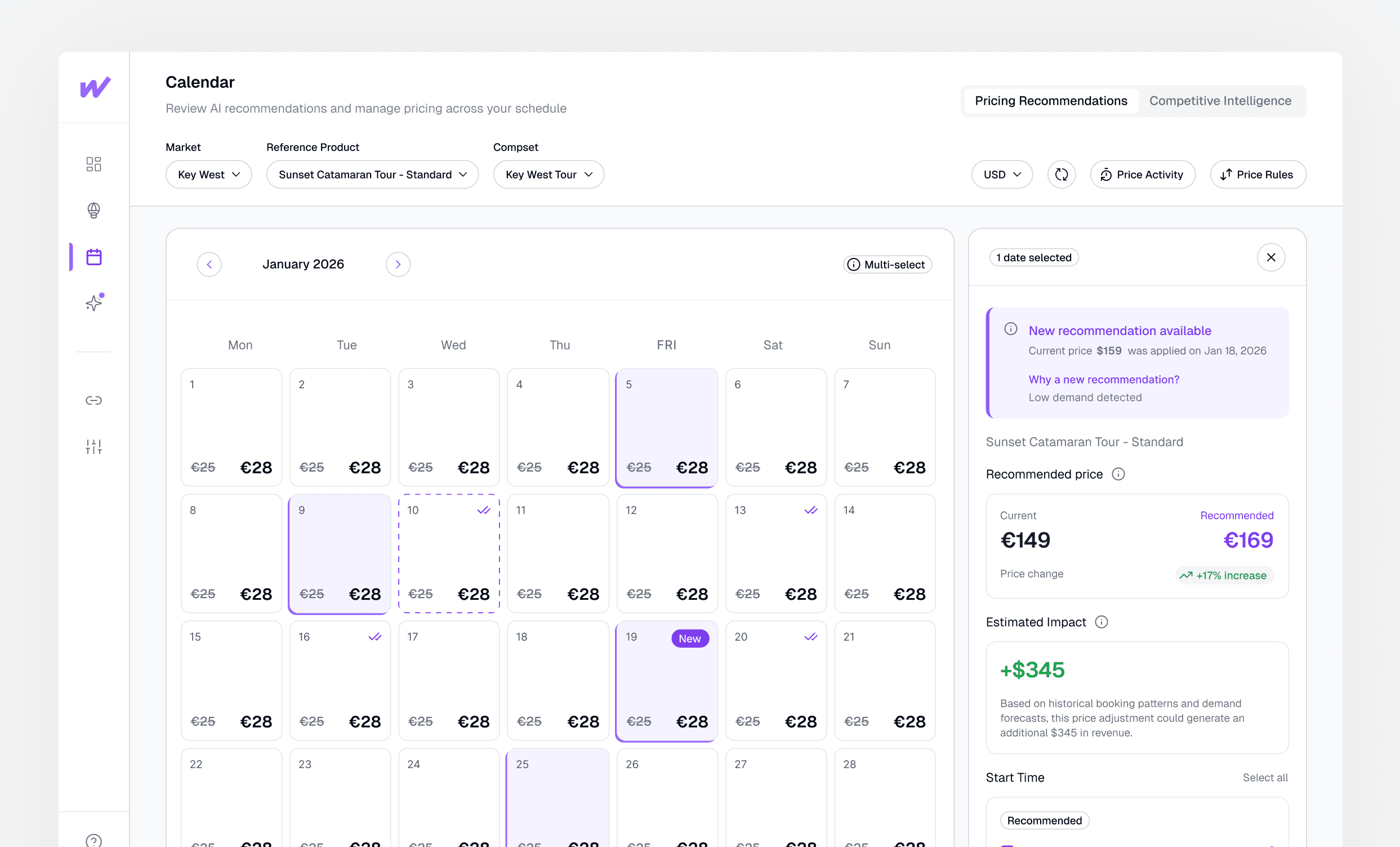Select January 21 calendar cell
Viewport: 1400px width, 847px height.
tap(885, 680)
